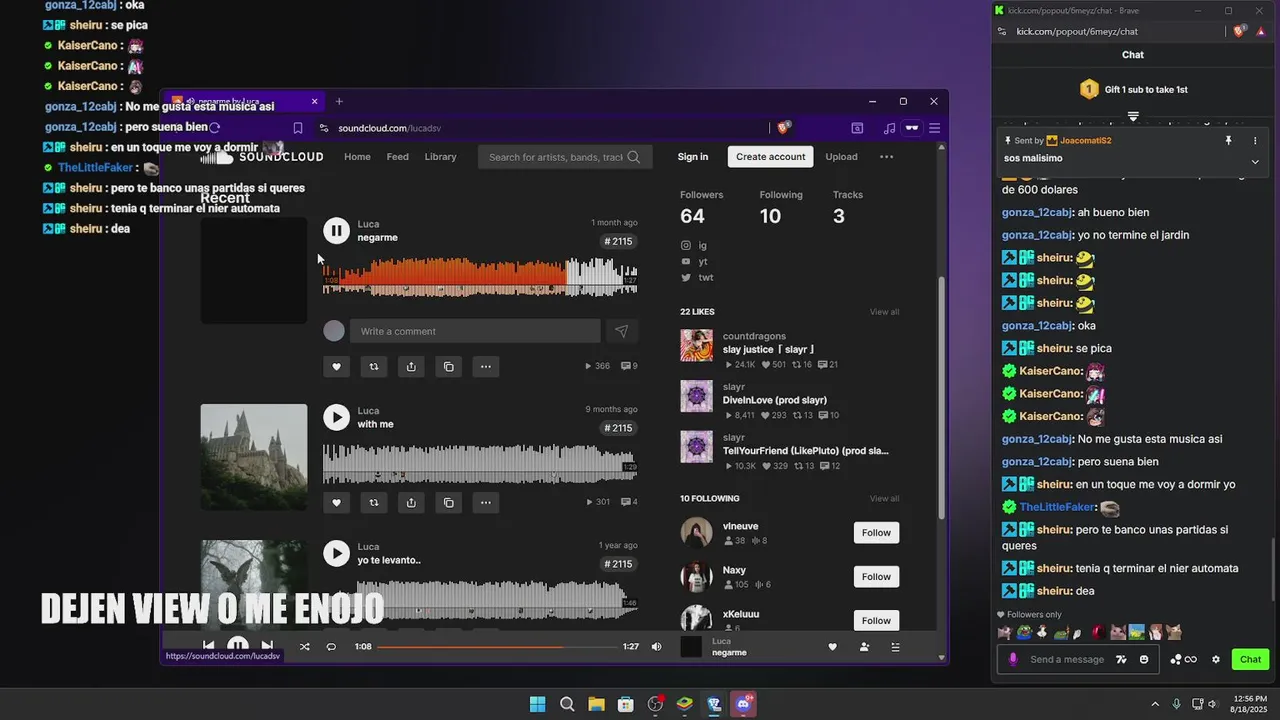
Task: Like the 'with me' track
Action: click(336, 502)
